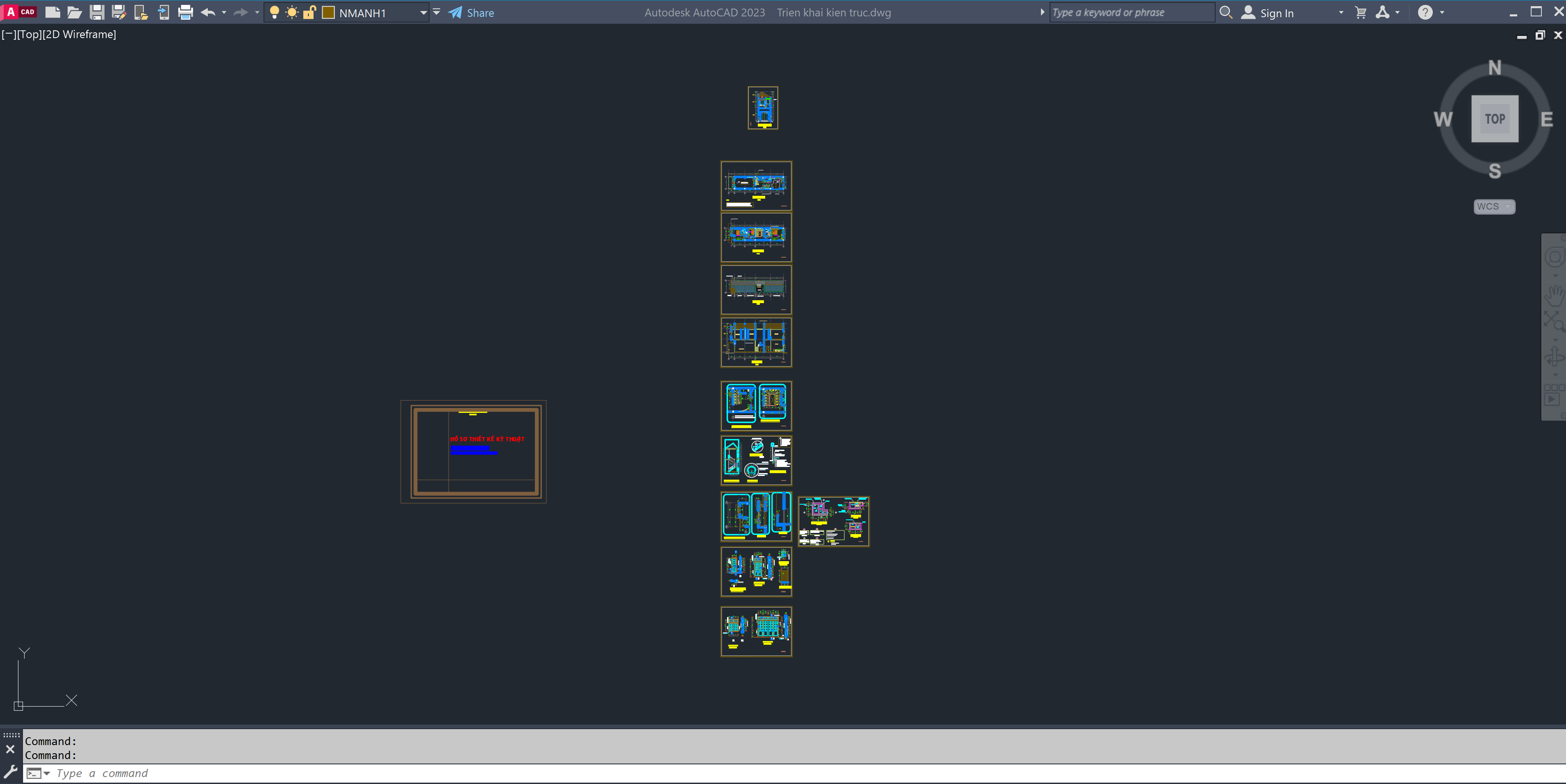Click E on the ViewCube compass

[x=1547, y=119]
